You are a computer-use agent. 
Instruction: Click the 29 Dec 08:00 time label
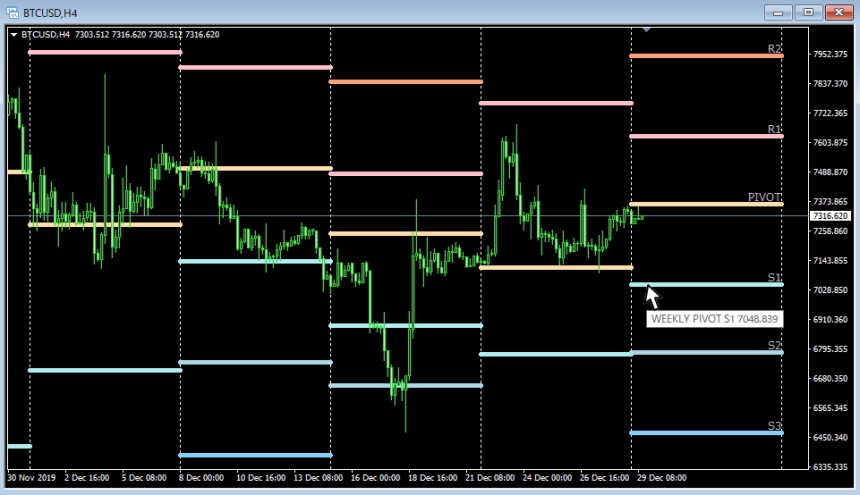pyautogui.click(x=661, y=477)
